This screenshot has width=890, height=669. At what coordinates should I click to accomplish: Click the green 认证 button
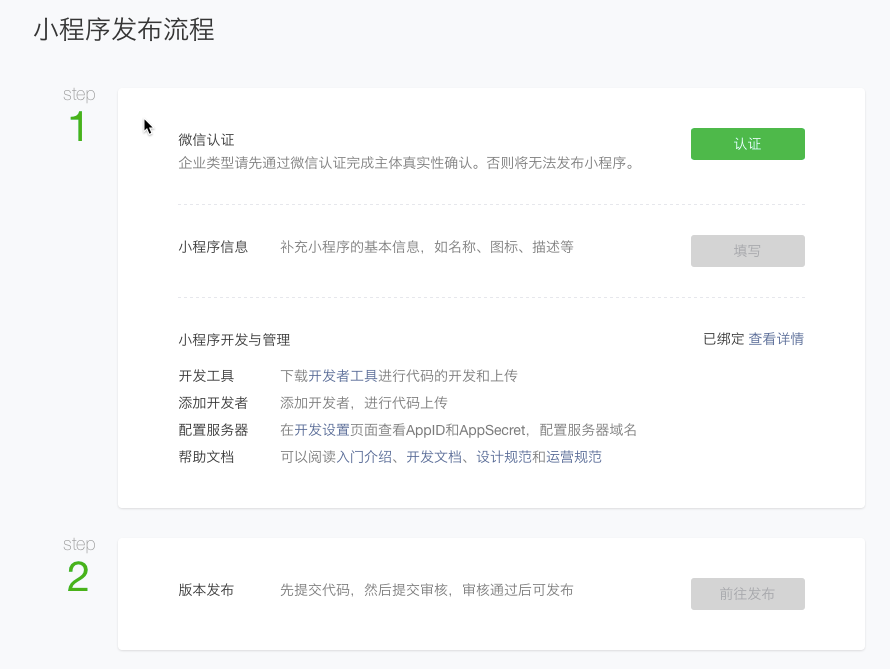pyautogui.click(x=748, y=144)
